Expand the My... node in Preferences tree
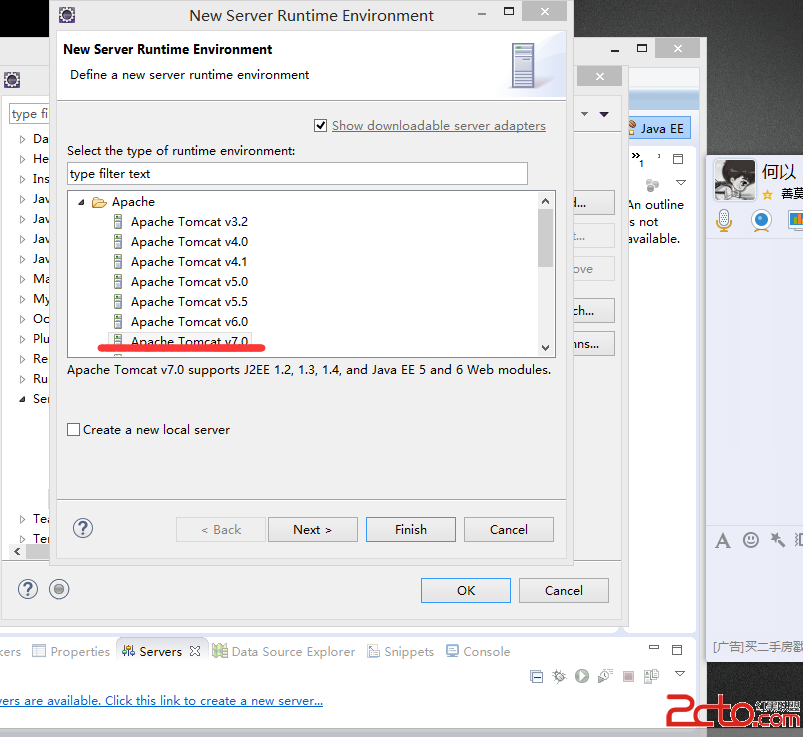Viewport: 803px width, 737px height. [22, 299]
